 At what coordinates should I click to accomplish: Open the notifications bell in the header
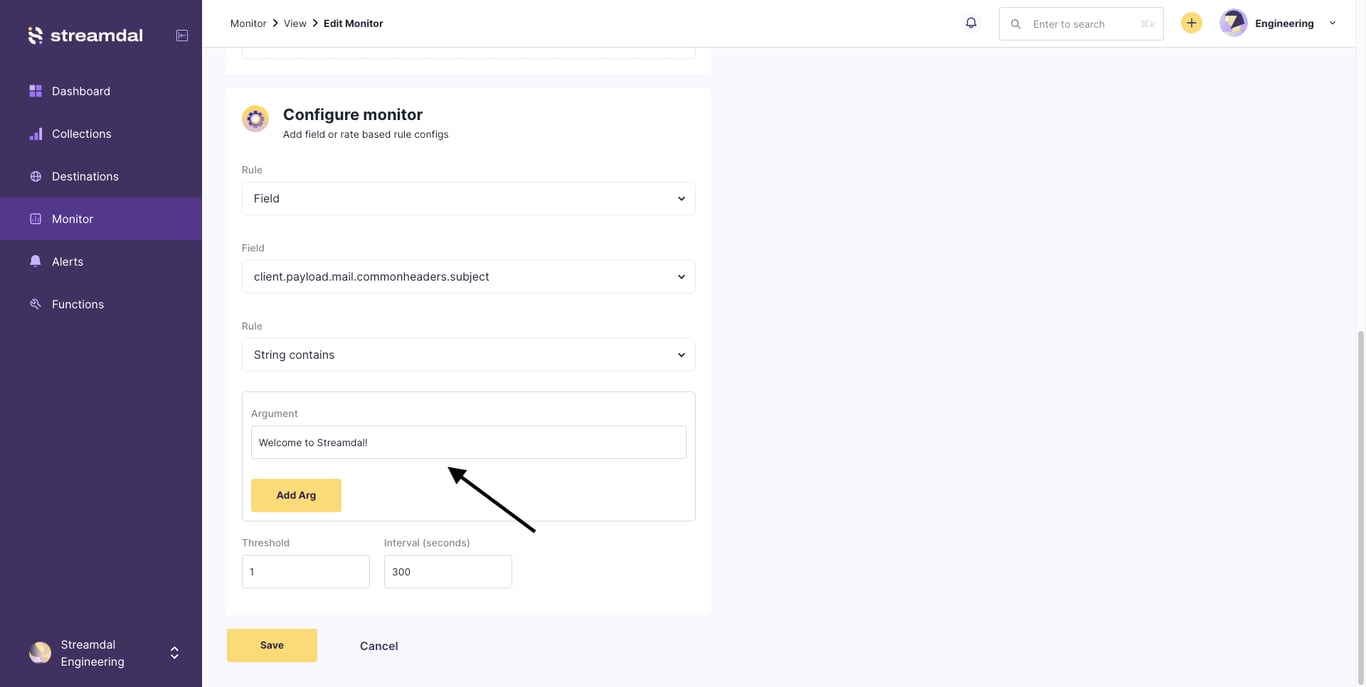[x=971, y=23]
